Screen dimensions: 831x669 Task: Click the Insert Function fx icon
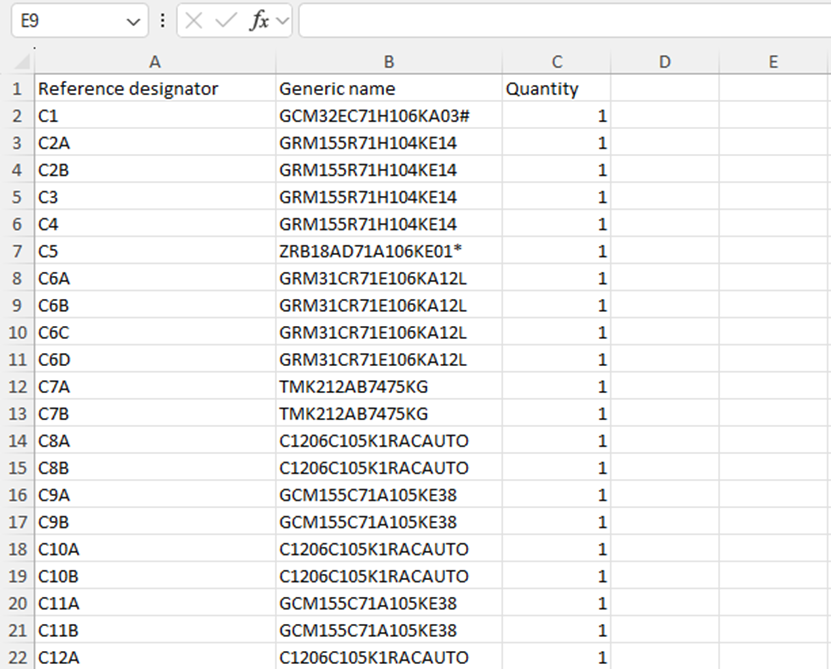tap(259, 21)
